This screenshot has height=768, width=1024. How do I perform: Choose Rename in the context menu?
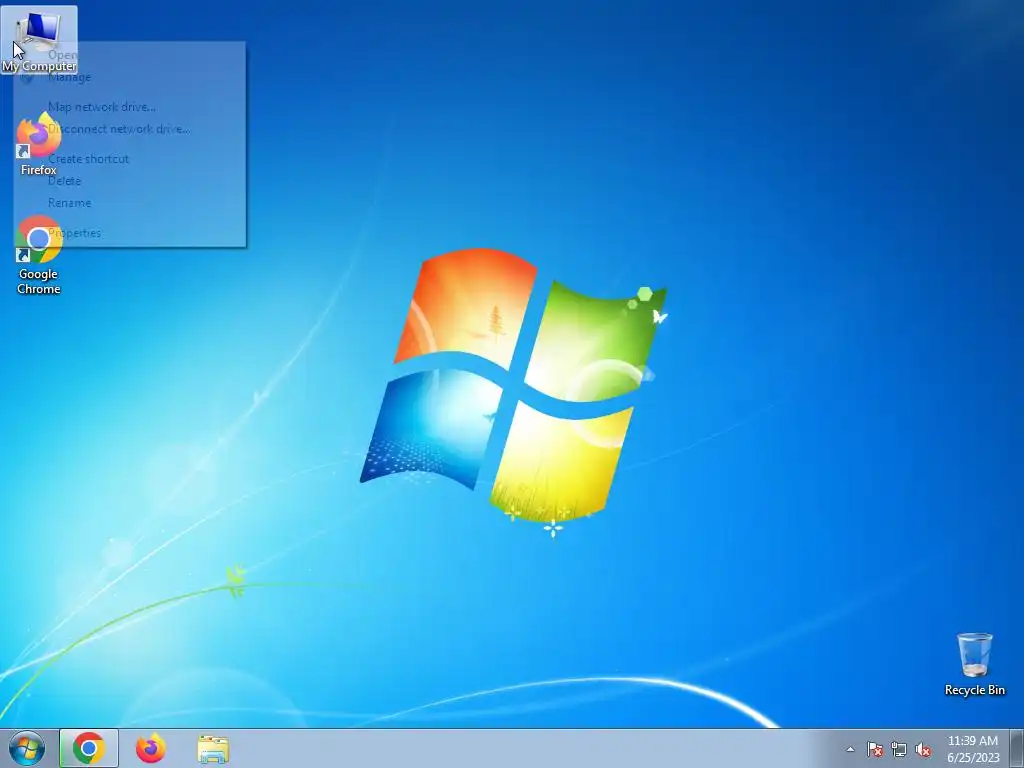(x=130, y=203)
